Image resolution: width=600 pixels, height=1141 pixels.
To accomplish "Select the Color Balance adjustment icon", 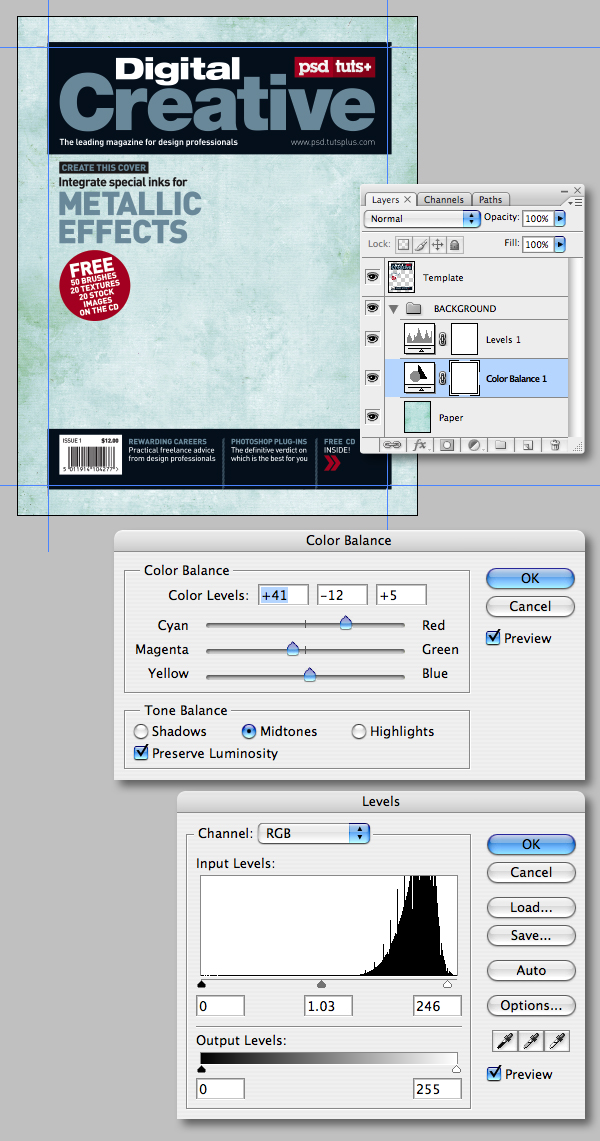I will coord(419,378).
